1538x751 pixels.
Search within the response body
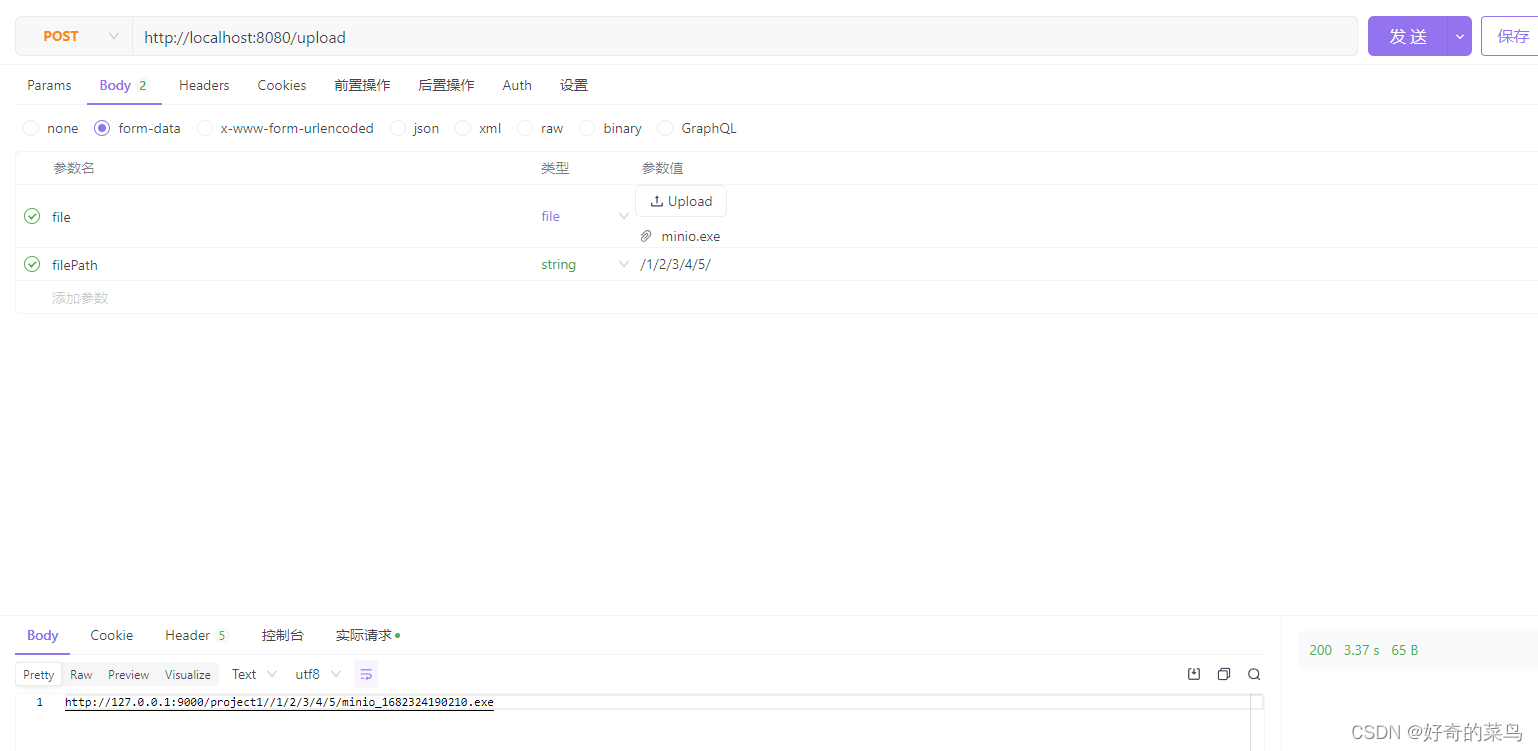[x=1254, y=674]
